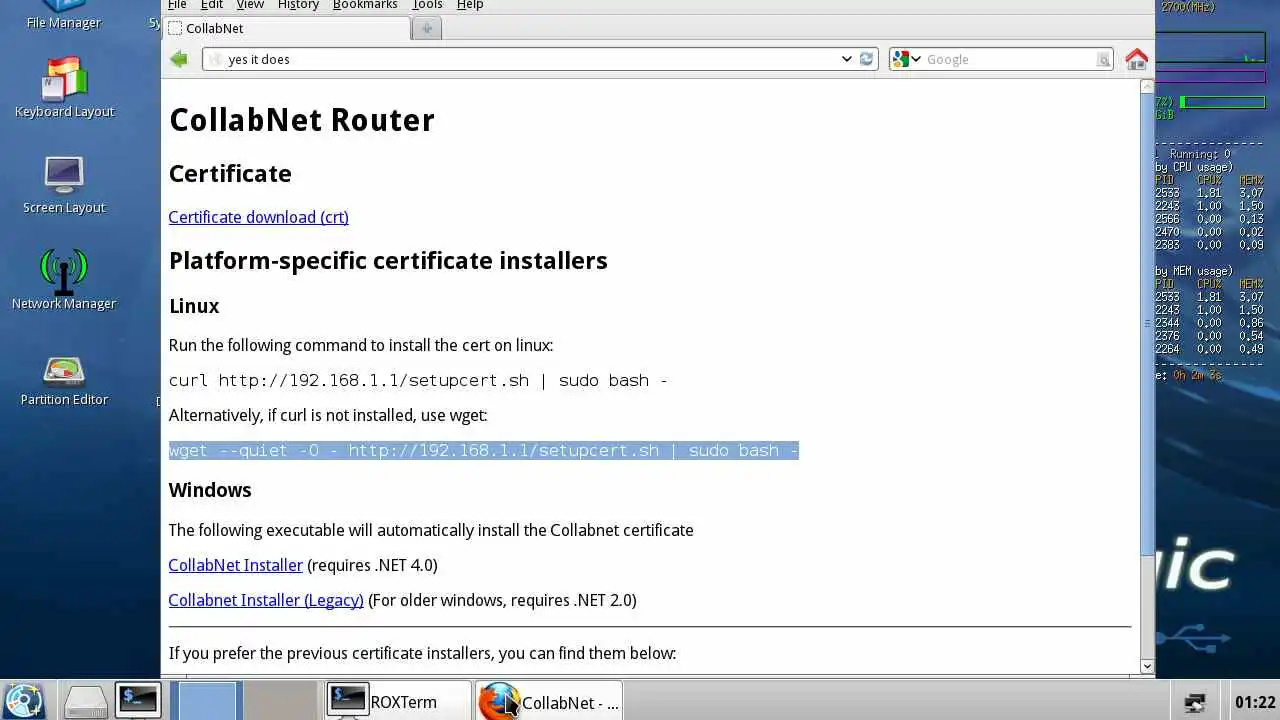Viewport: 1280px width, 720px height.
Task: Open the File menu
Action: pyautogui.click(x=177, y=5)
